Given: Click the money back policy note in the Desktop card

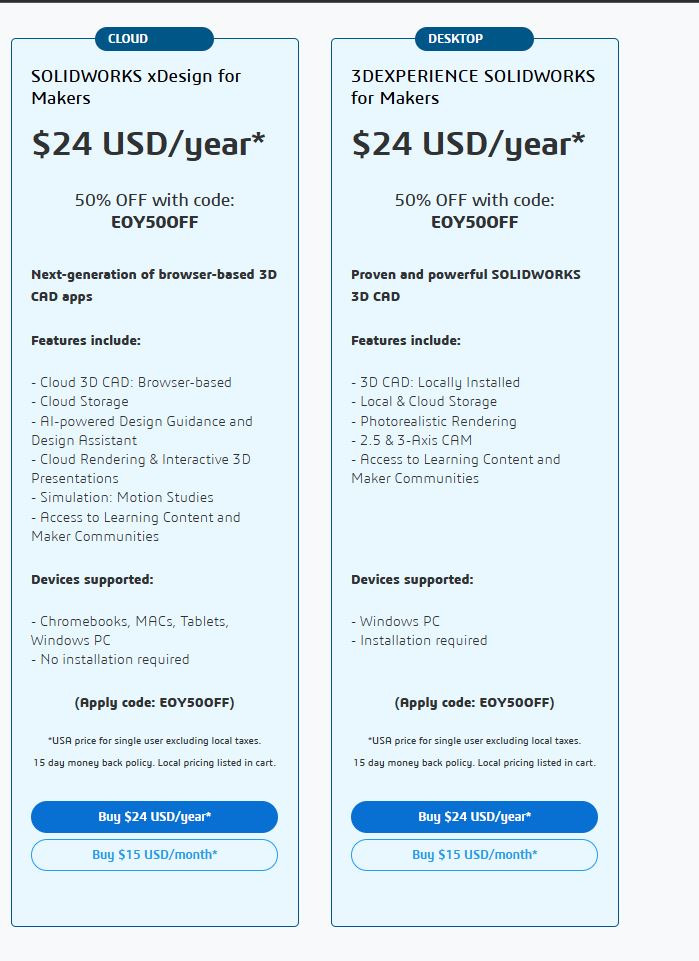Looking at the screenshot, I should tap(474, 762).
